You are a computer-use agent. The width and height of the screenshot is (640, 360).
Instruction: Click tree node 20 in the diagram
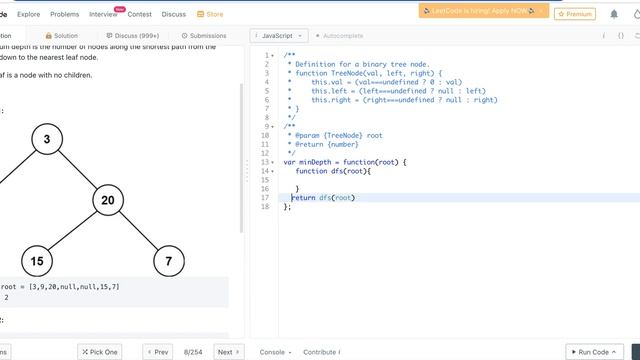108,200
